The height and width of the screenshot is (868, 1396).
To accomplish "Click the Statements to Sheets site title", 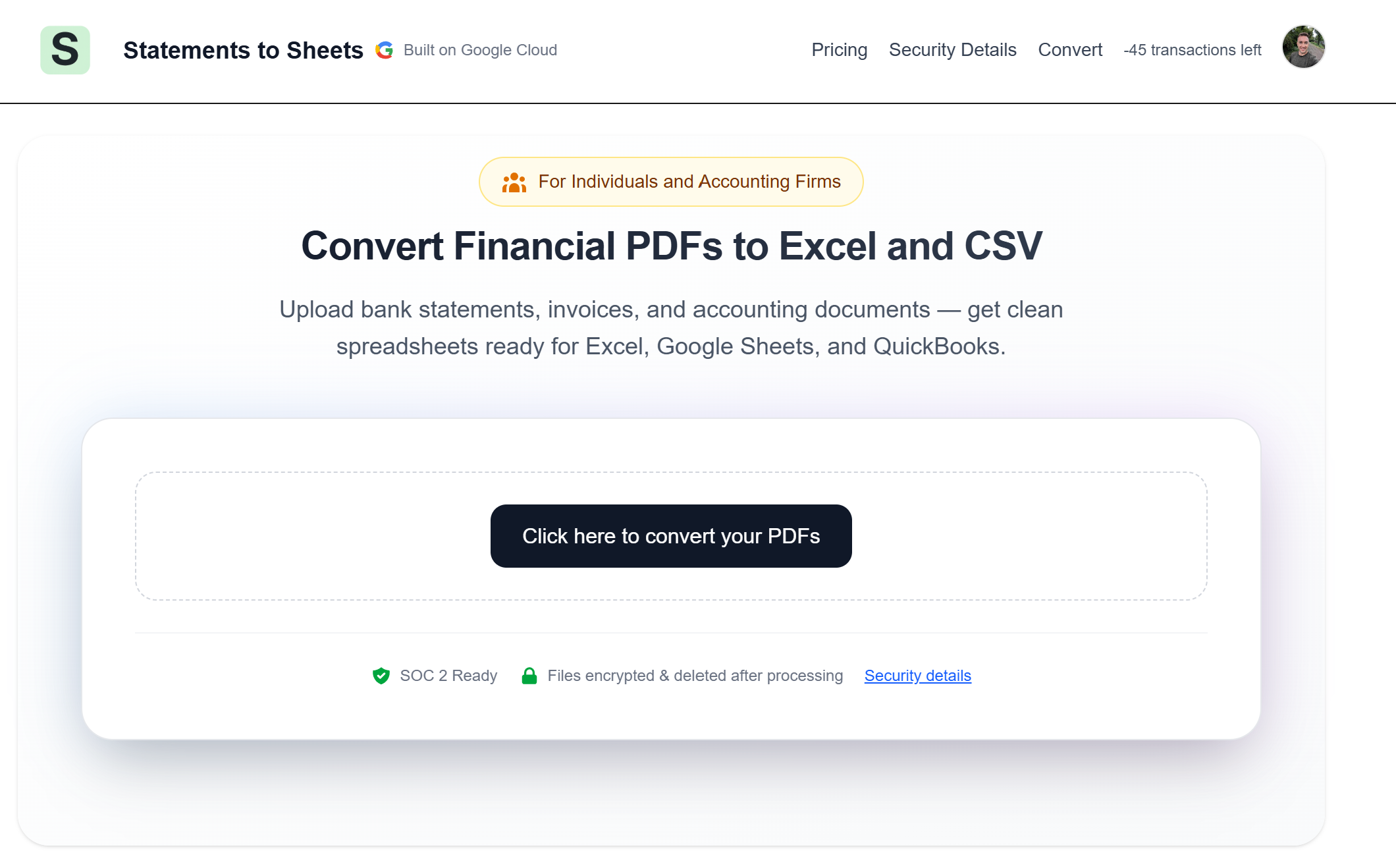I will pos(243,50).
